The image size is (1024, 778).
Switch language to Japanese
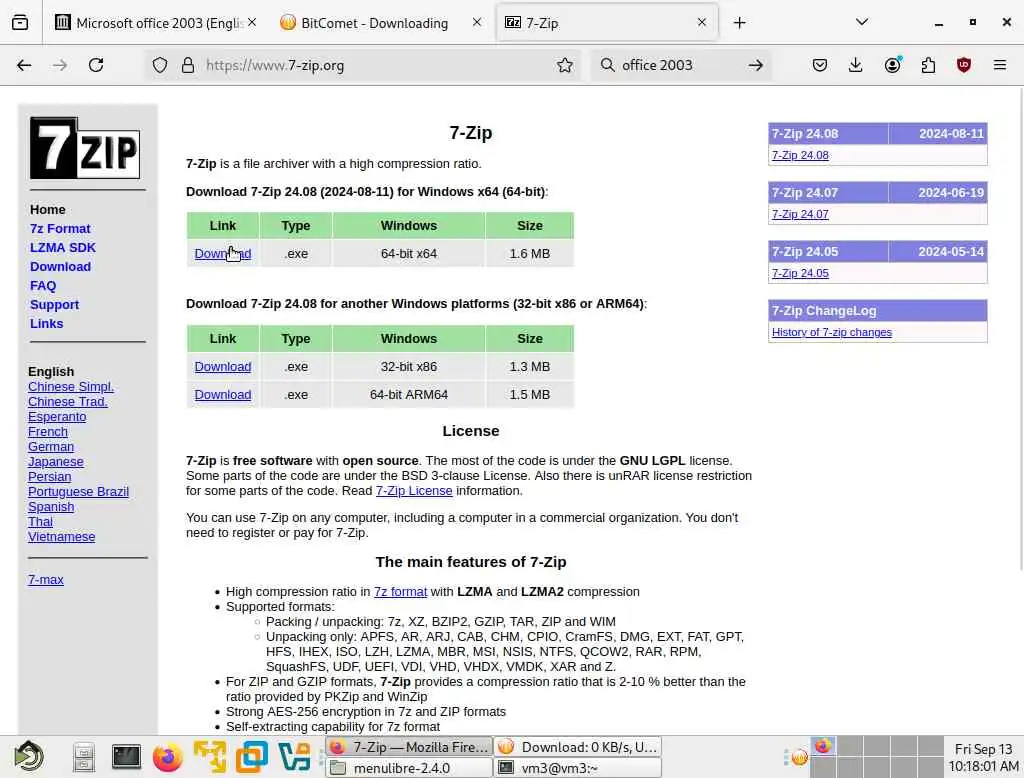56,462
